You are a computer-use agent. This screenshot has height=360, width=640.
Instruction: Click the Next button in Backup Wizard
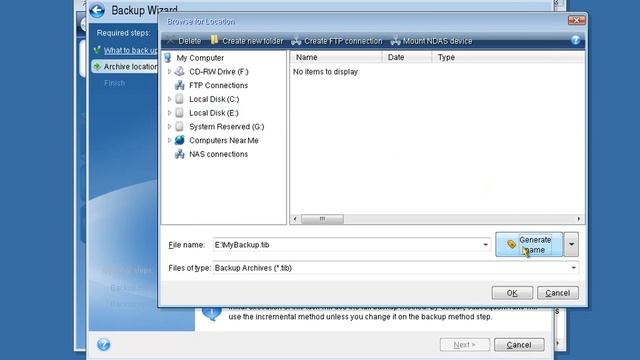(464, 345)
